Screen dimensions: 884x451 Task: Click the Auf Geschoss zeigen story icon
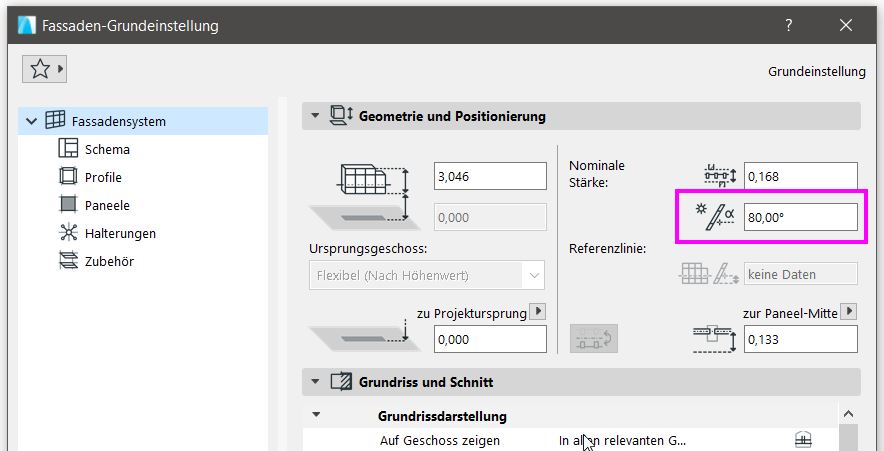pyautogui.click(x=802, y=440)
